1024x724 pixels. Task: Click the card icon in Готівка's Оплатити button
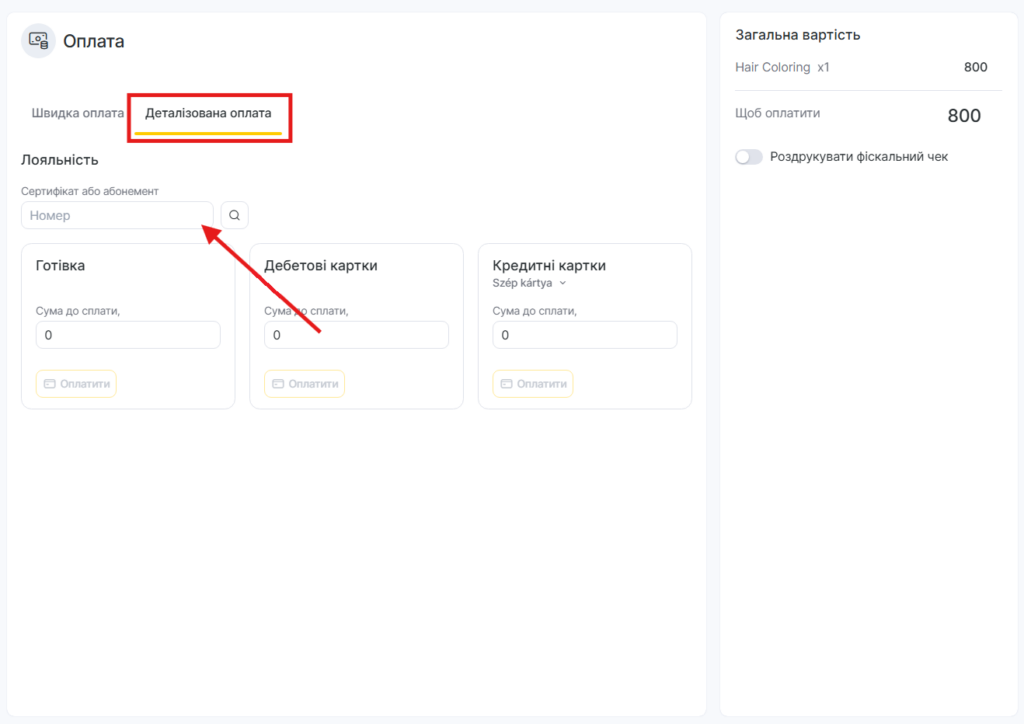pos(49,384)
